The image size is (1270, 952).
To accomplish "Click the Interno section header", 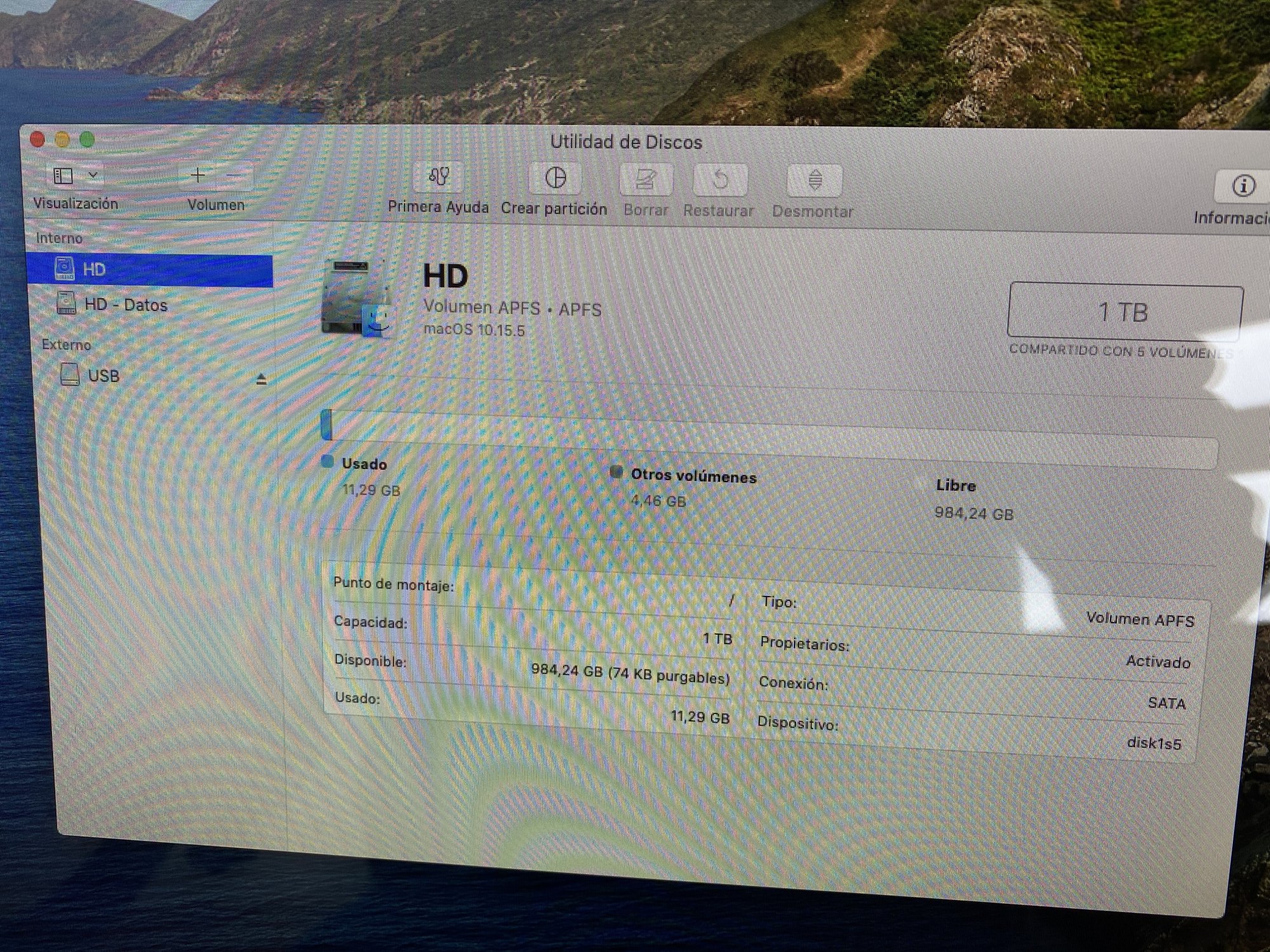I will 59,238.
